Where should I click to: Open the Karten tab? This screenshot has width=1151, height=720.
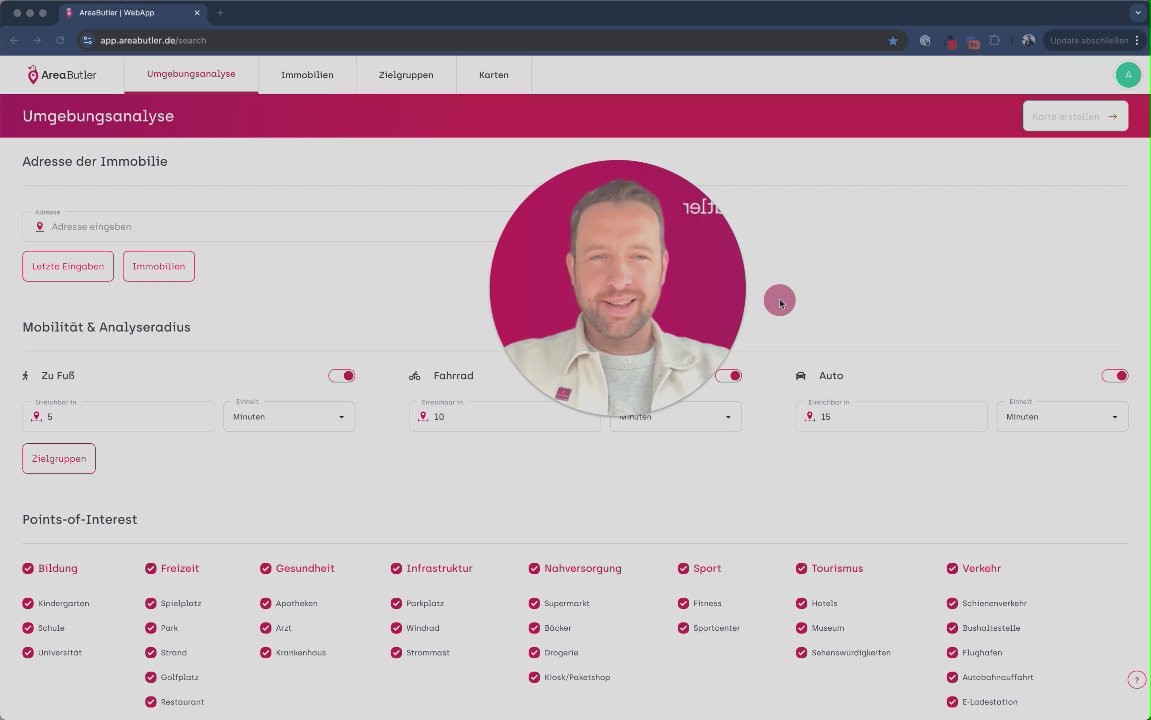pos(494,75)
